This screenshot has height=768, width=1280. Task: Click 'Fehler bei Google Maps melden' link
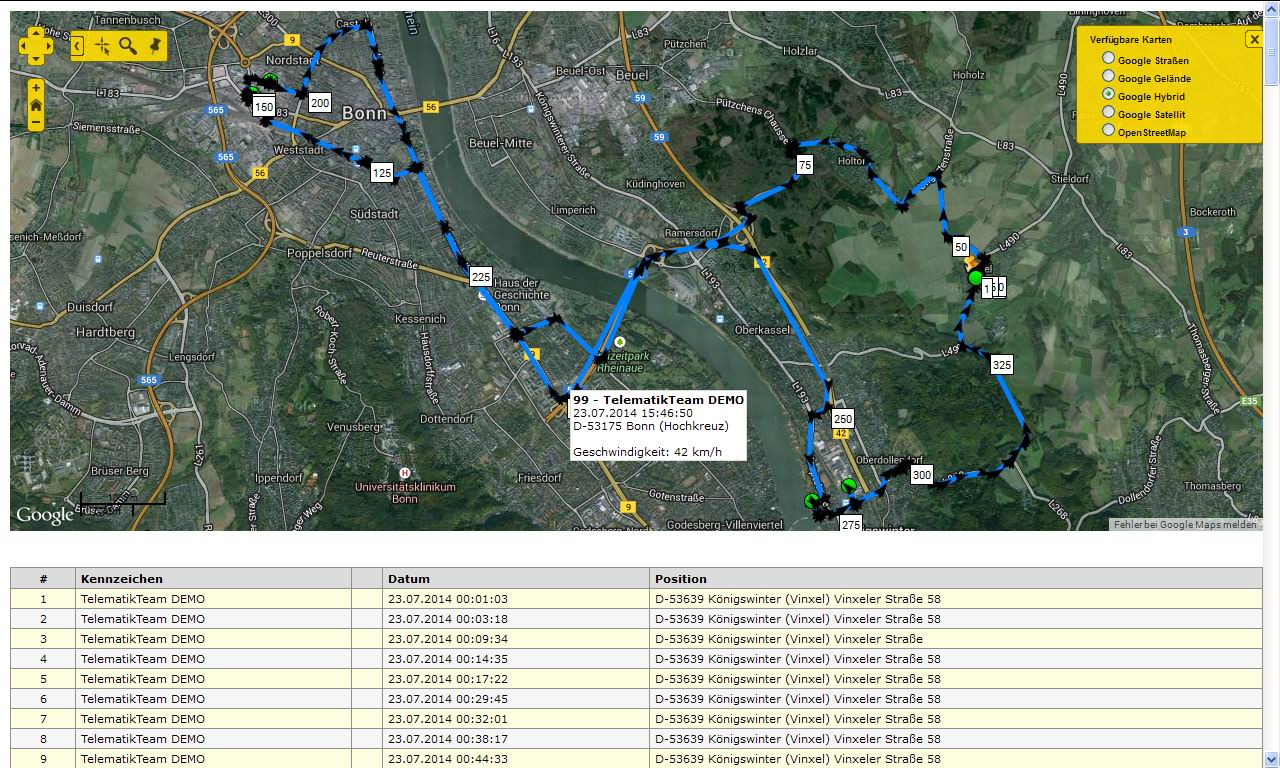pyautogui.click(x=1185, y=525)
